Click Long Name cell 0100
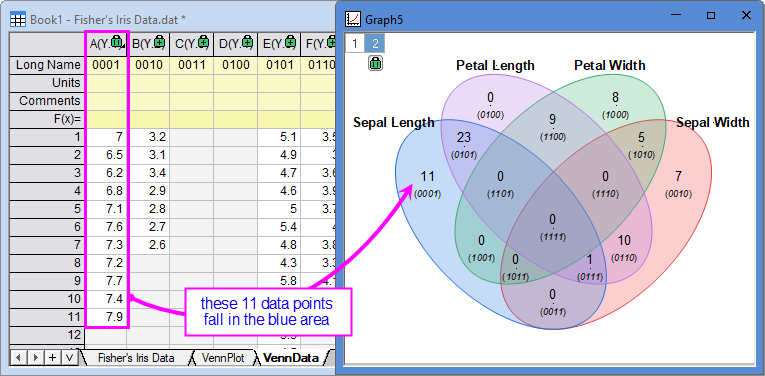 click(235, 65)
